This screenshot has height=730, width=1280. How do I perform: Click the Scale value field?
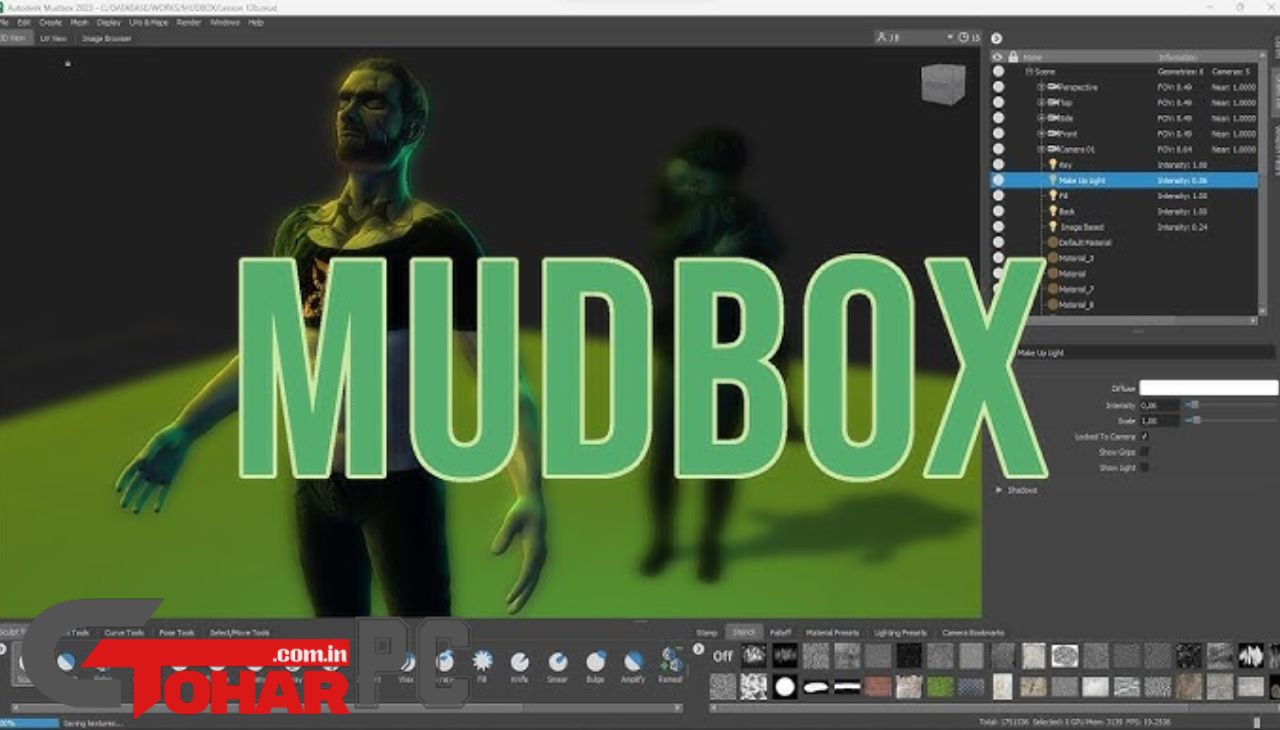click(x=1159, y=421)
